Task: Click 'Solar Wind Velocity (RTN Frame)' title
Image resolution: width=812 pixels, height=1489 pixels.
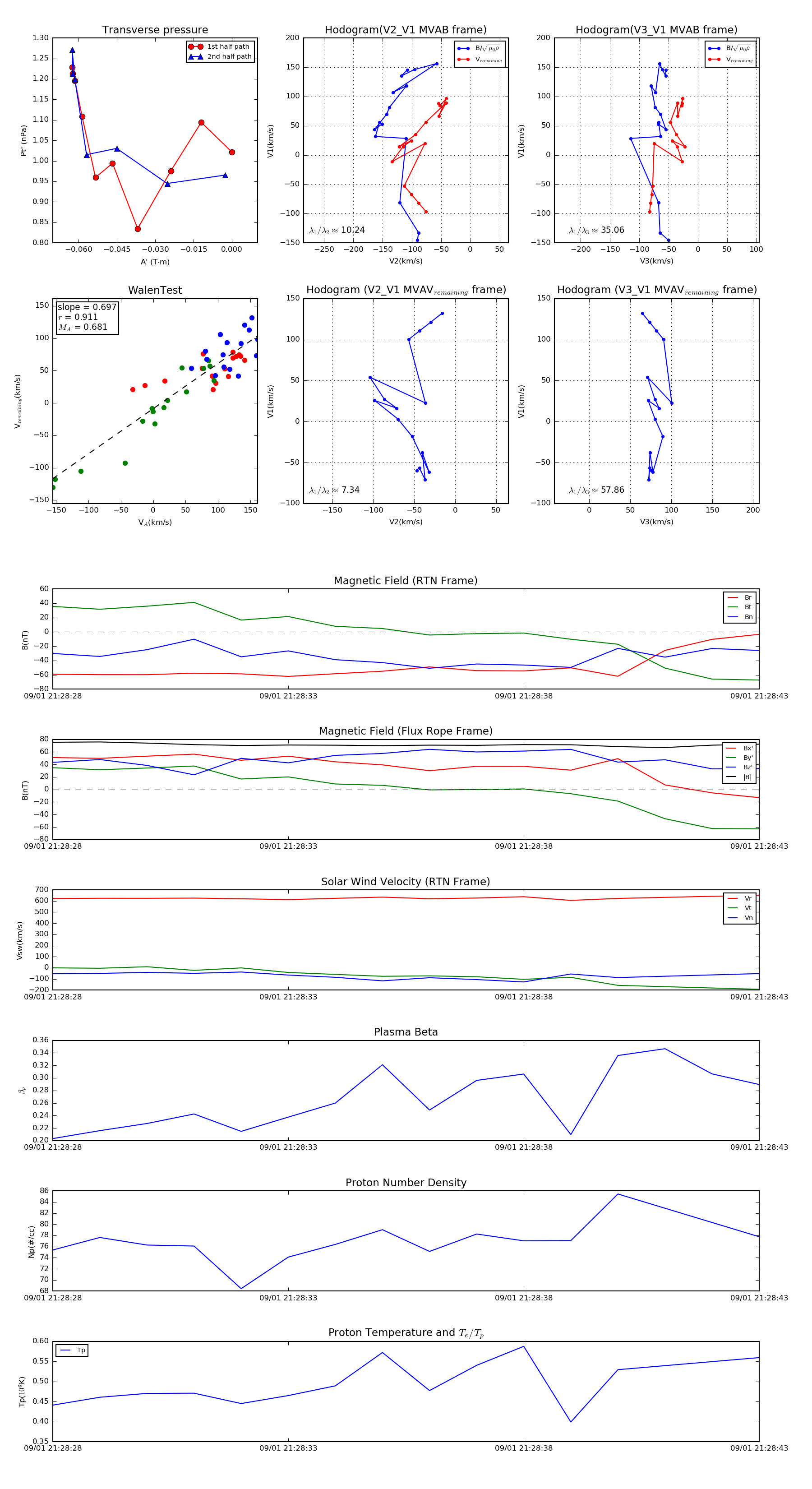Action: point(406,882)
